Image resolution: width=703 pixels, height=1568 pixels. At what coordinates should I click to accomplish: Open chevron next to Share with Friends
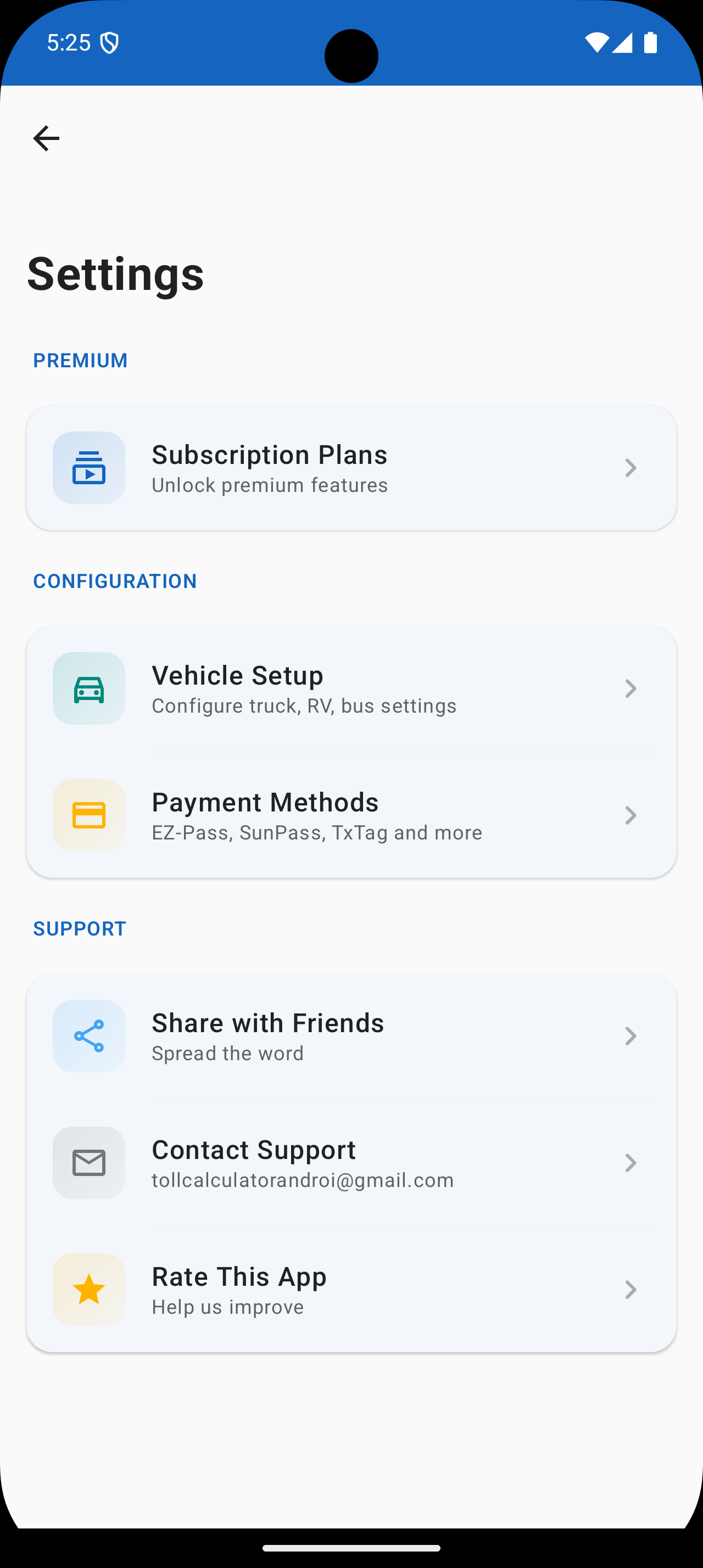point(631,1036)
